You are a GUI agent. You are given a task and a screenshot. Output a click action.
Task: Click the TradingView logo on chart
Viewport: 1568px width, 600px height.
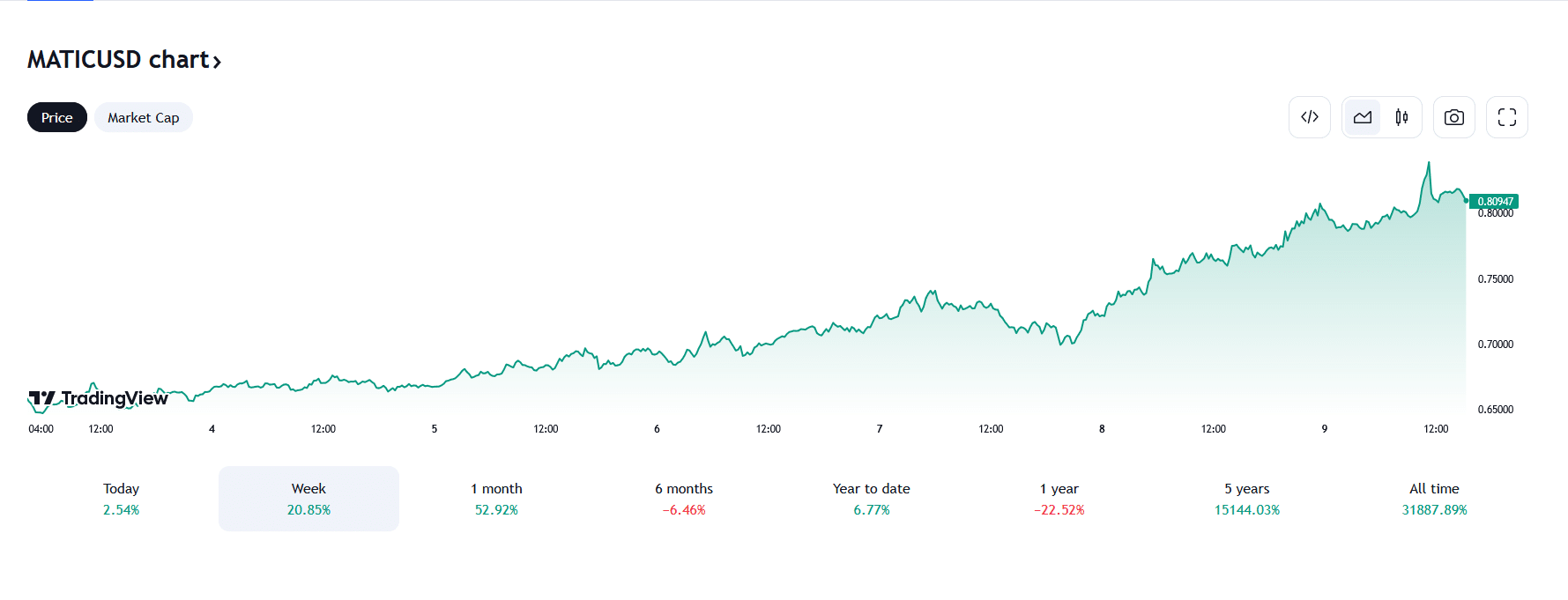click(x=98, y=399)
